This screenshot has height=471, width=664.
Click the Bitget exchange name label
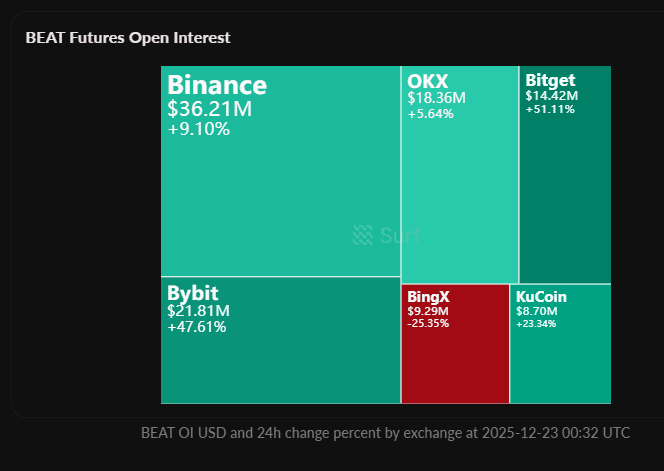(550, 79)
